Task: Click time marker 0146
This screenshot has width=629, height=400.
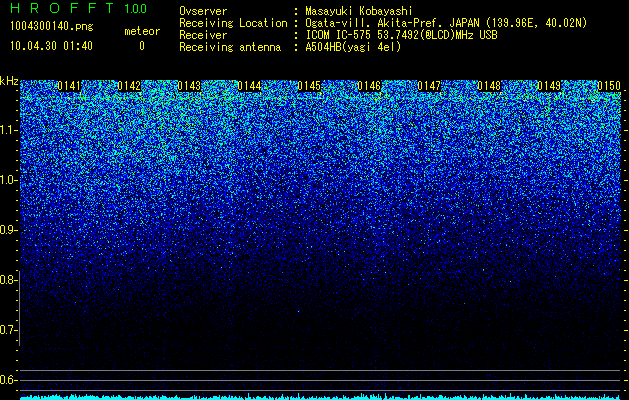Action: 369,86
